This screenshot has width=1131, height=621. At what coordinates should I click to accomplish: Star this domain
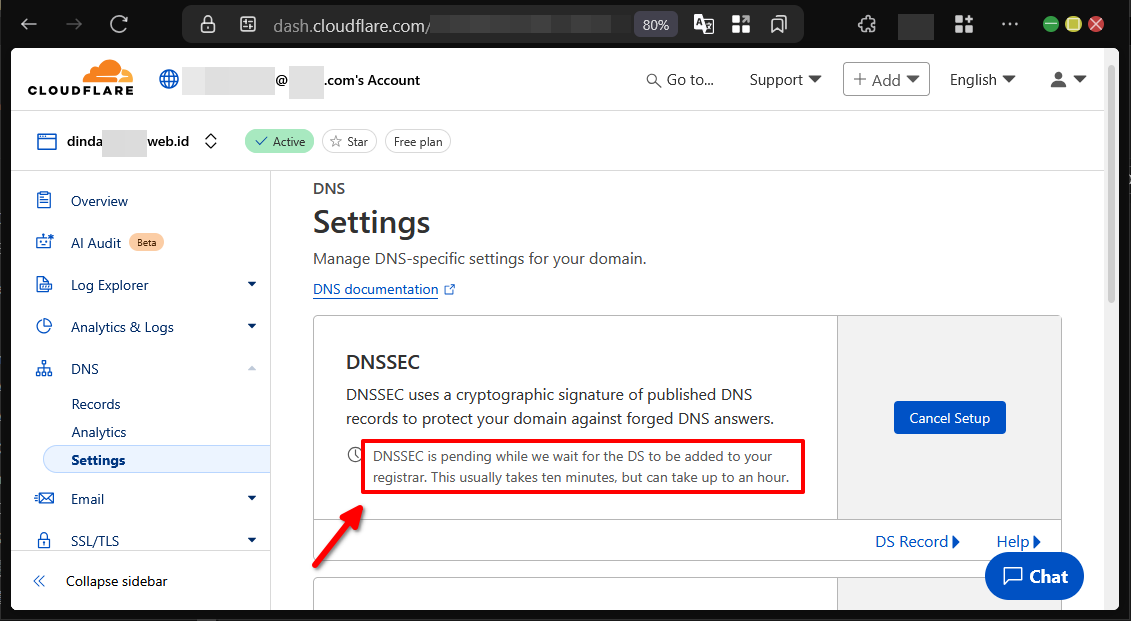[x=349, y=141]
